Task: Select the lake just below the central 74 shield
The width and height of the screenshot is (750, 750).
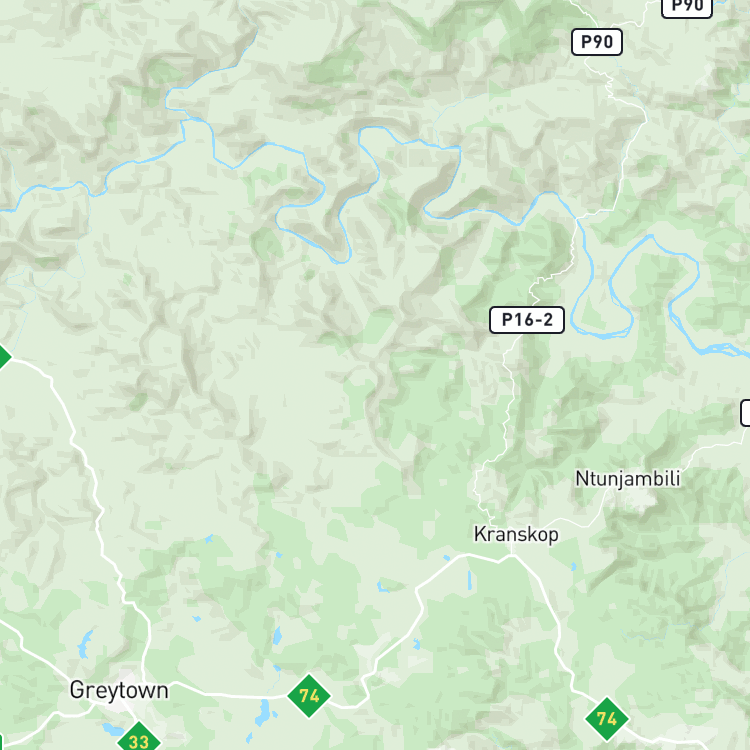Action: tap(264, 713)
